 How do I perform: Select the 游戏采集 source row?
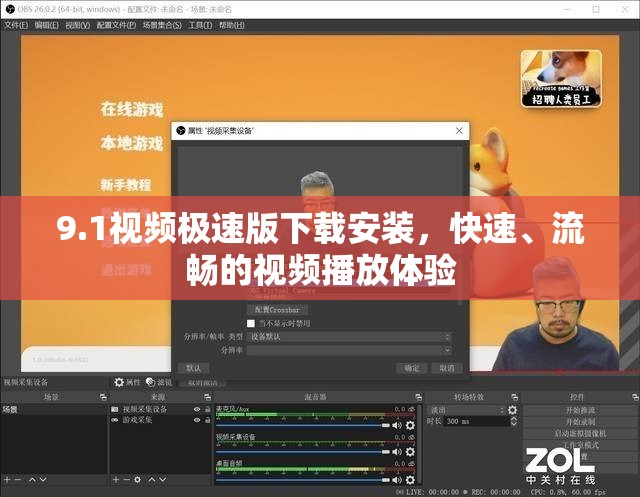coord(160,420)
